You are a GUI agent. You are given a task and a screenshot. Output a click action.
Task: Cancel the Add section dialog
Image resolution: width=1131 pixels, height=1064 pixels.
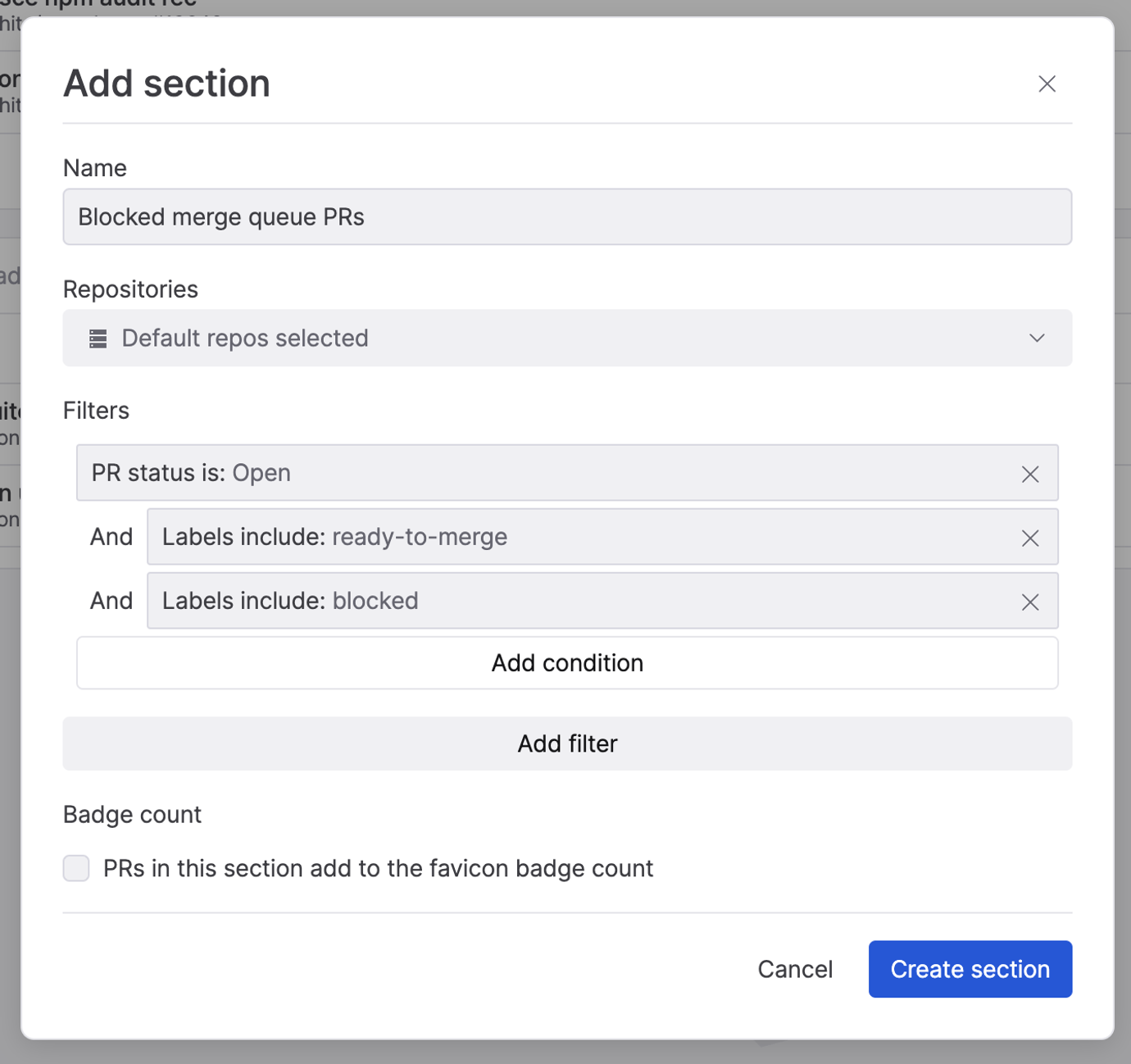coord(795,969)
